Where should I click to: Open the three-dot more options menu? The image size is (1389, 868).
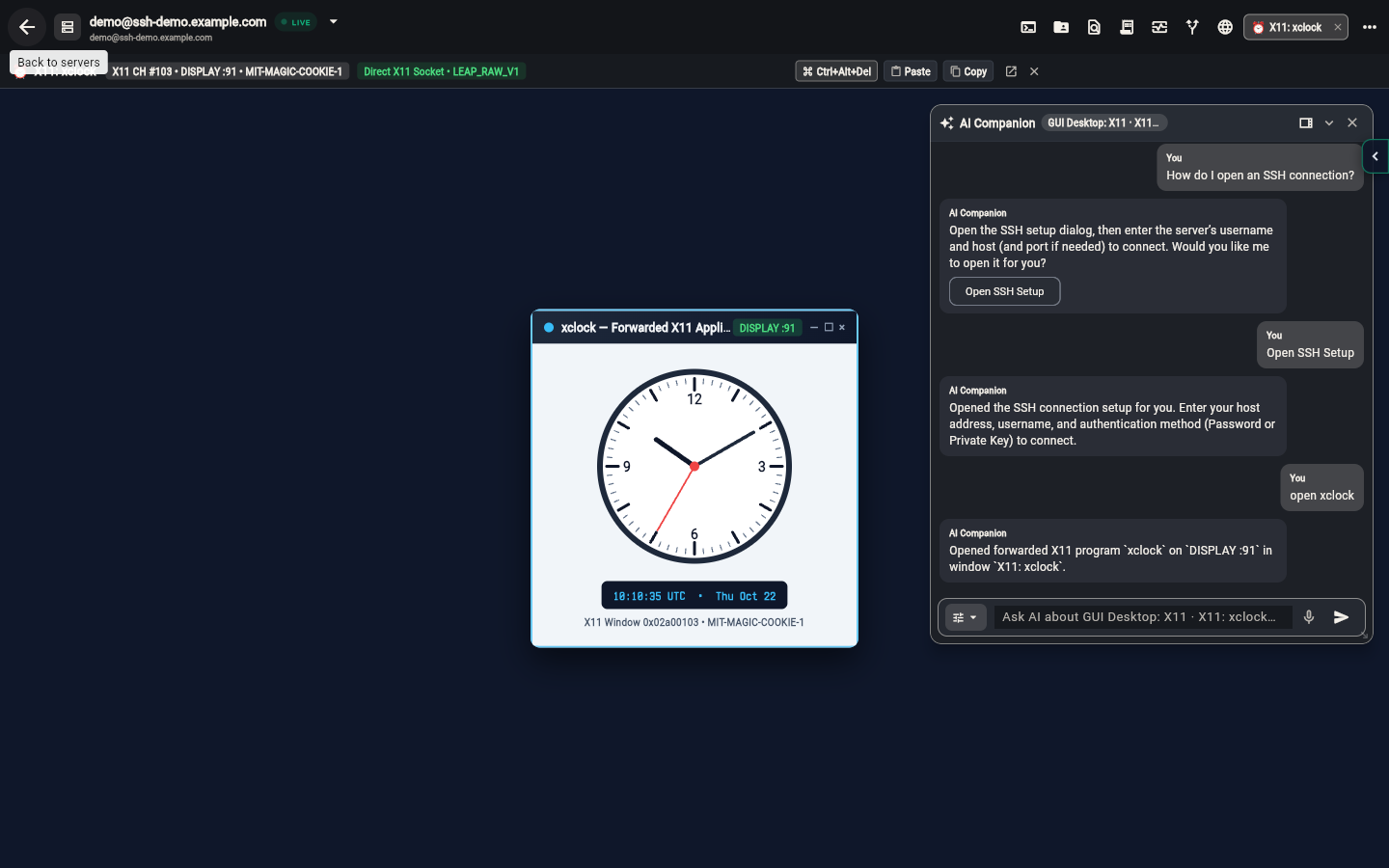coord(1370,27)
